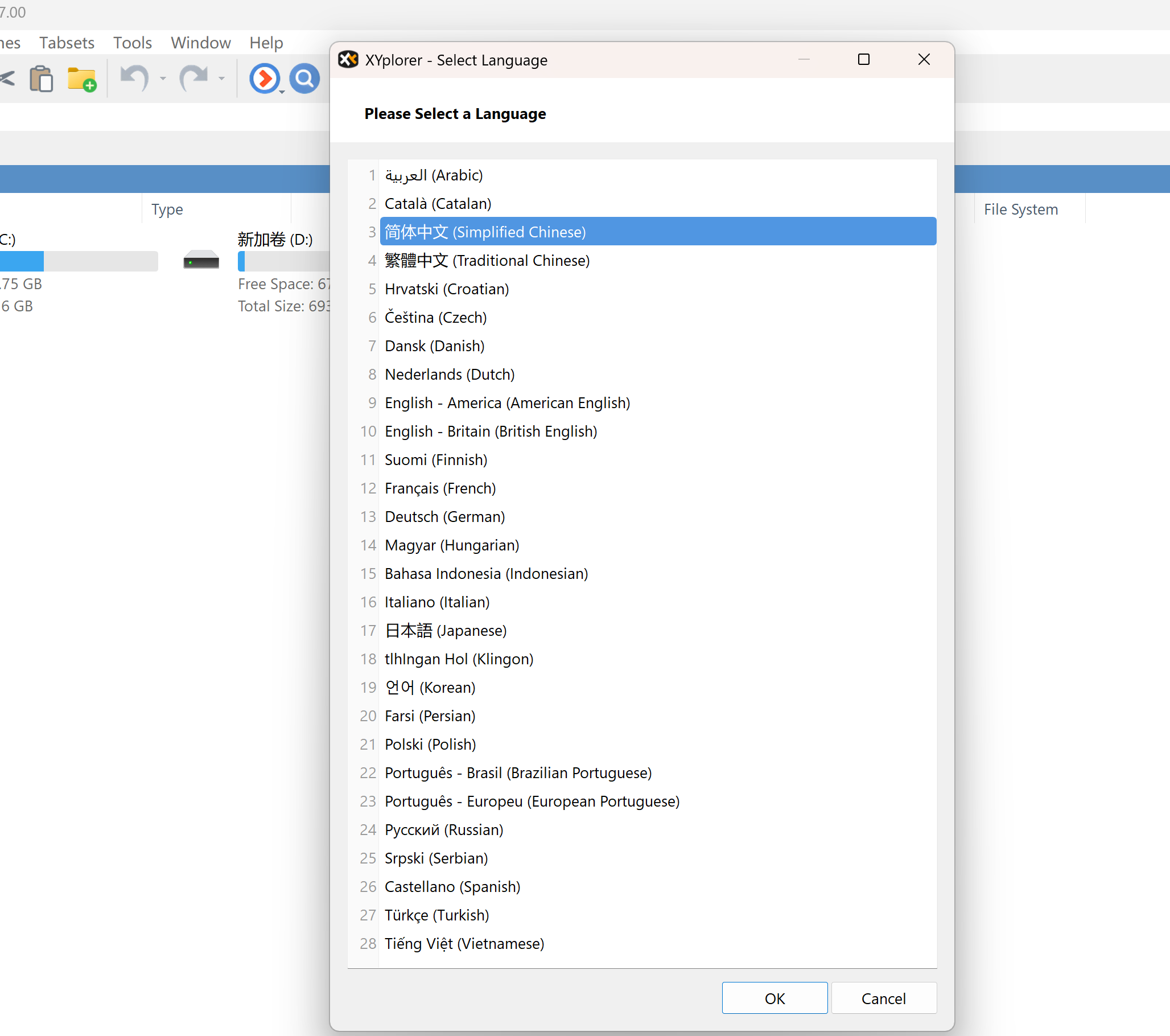
Task: Click the XYplorer logo in dialog title
Action: pyautogui.click(x=348, y=60)
